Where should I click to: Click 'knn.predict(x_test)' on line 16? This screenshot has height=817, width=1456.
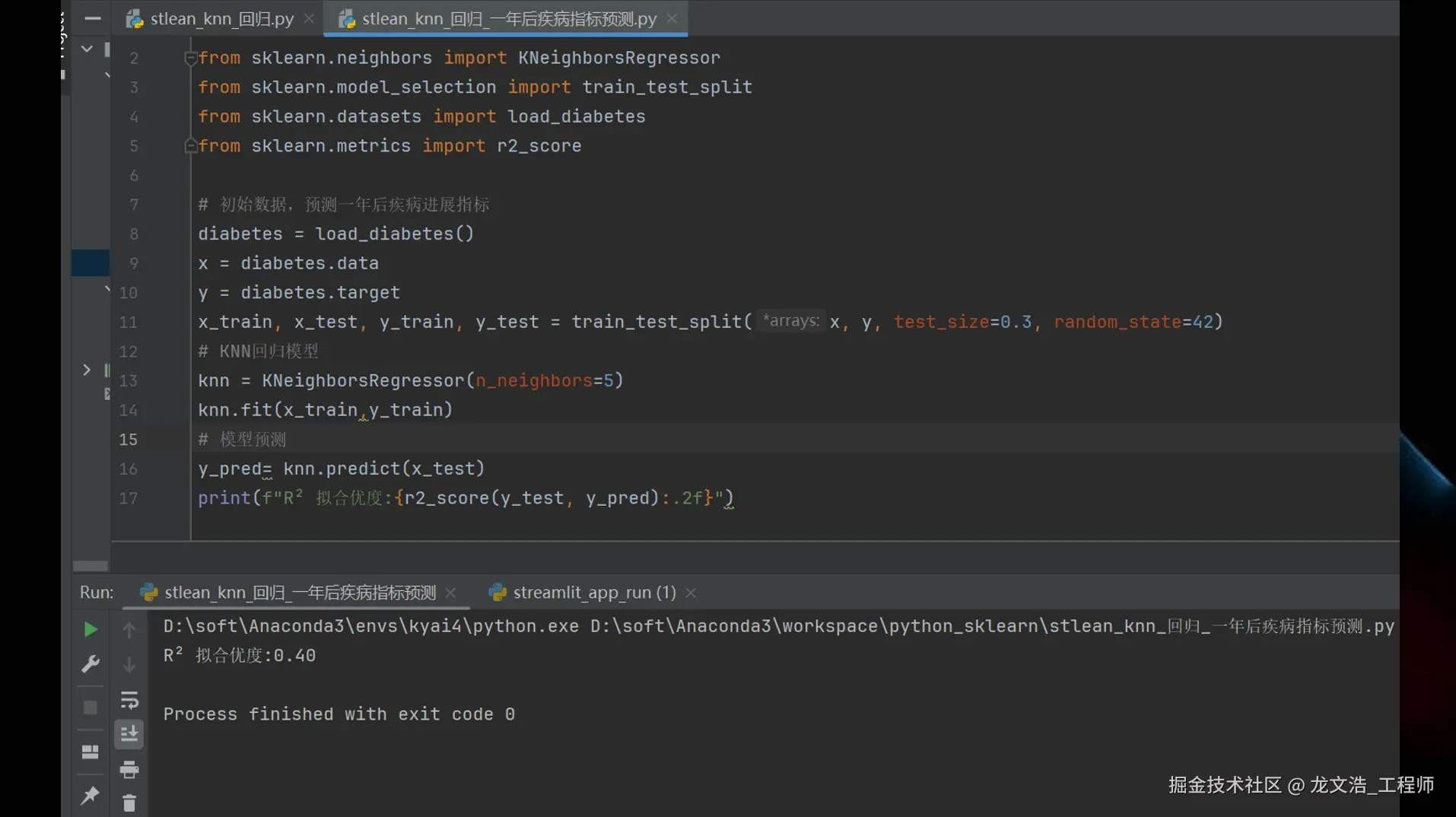point(384,469)
